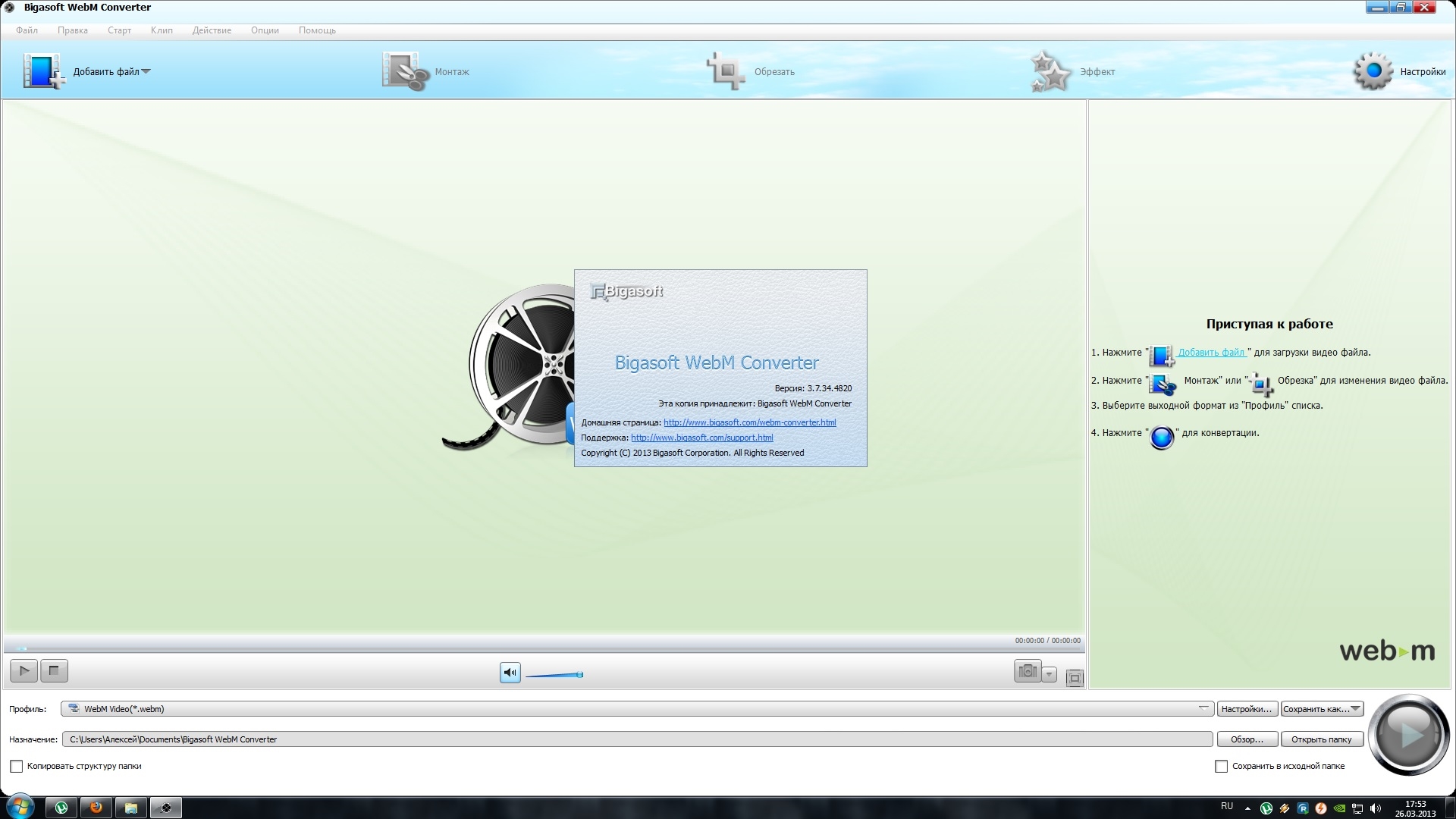Adjust the volume slider
1456x819 pixels.
coord(555,674)
